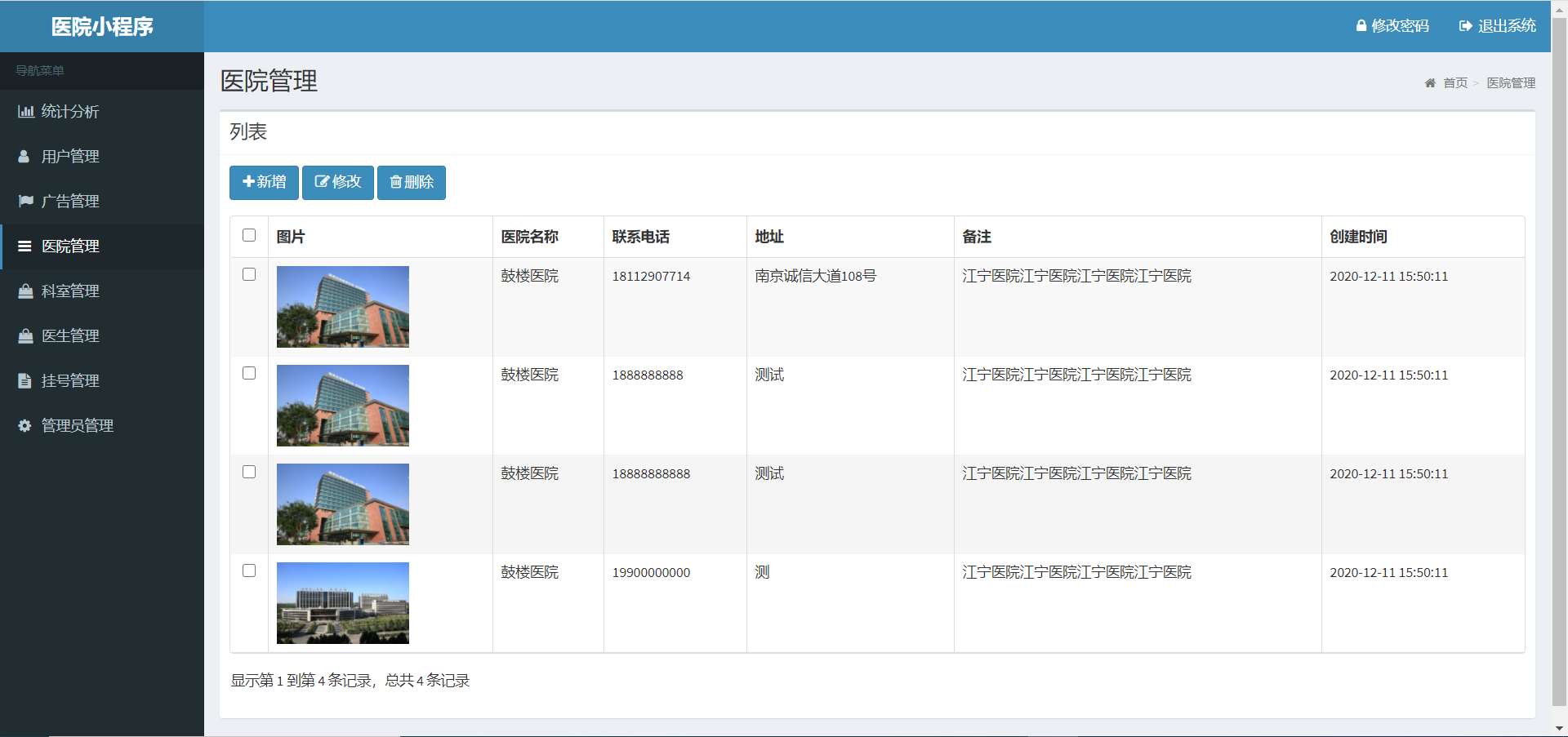Click the bag icon beside 科室管理

26,291
